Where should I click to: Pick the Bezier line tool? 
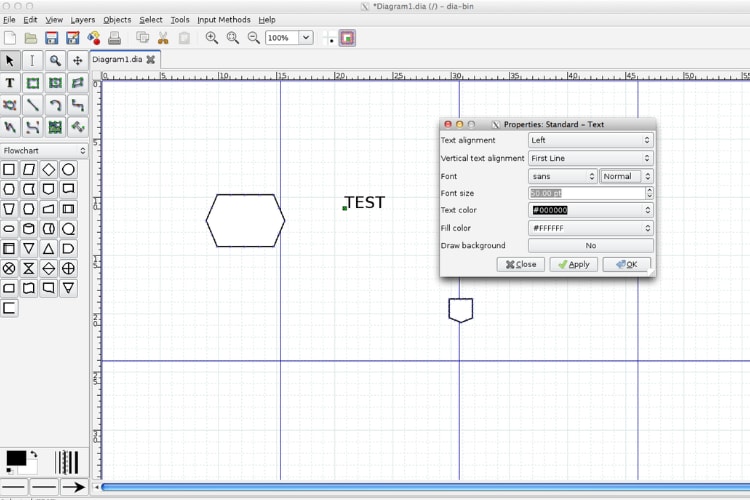(32, 127)
